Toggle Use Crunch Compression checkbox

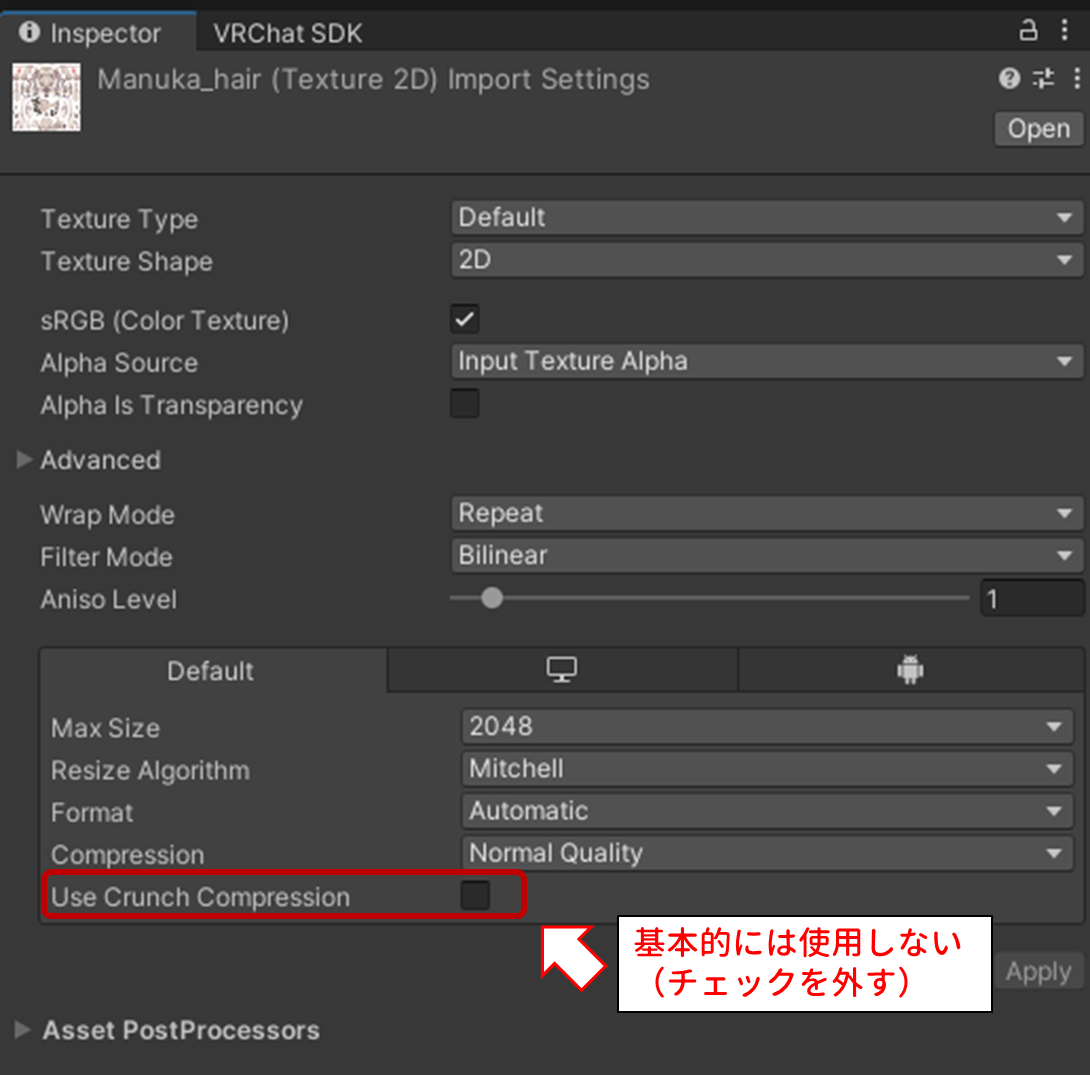pyautogui.click(x=475, y=896)
